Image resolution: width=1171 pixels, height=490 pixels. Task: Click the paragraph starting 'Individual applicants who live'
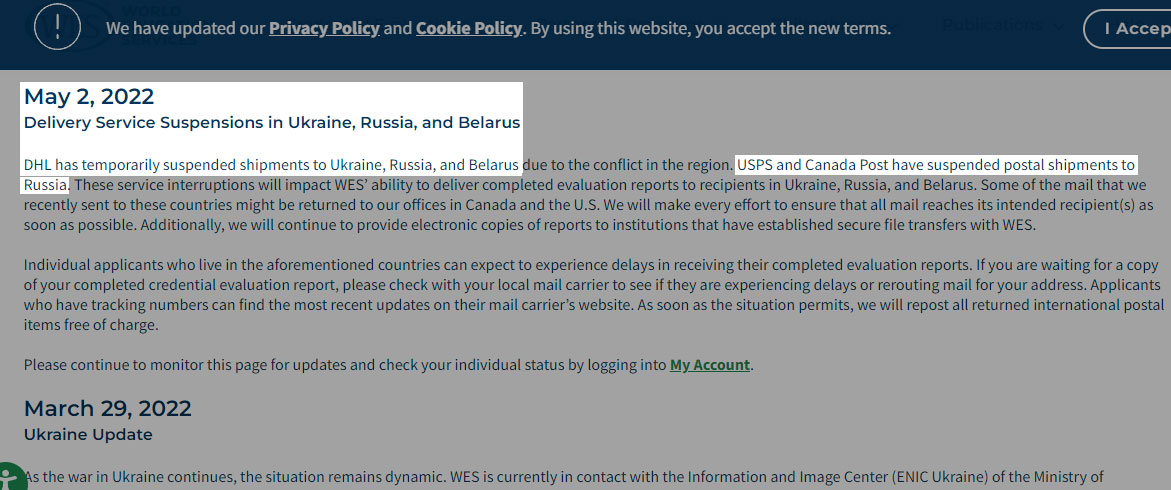tap(593, 295)
